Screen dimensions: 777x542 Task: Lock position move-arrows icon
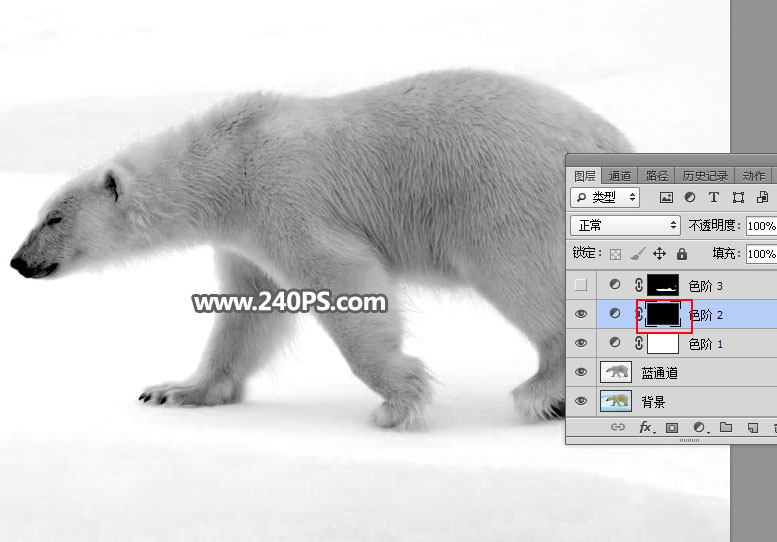click(x=659, y=254)
